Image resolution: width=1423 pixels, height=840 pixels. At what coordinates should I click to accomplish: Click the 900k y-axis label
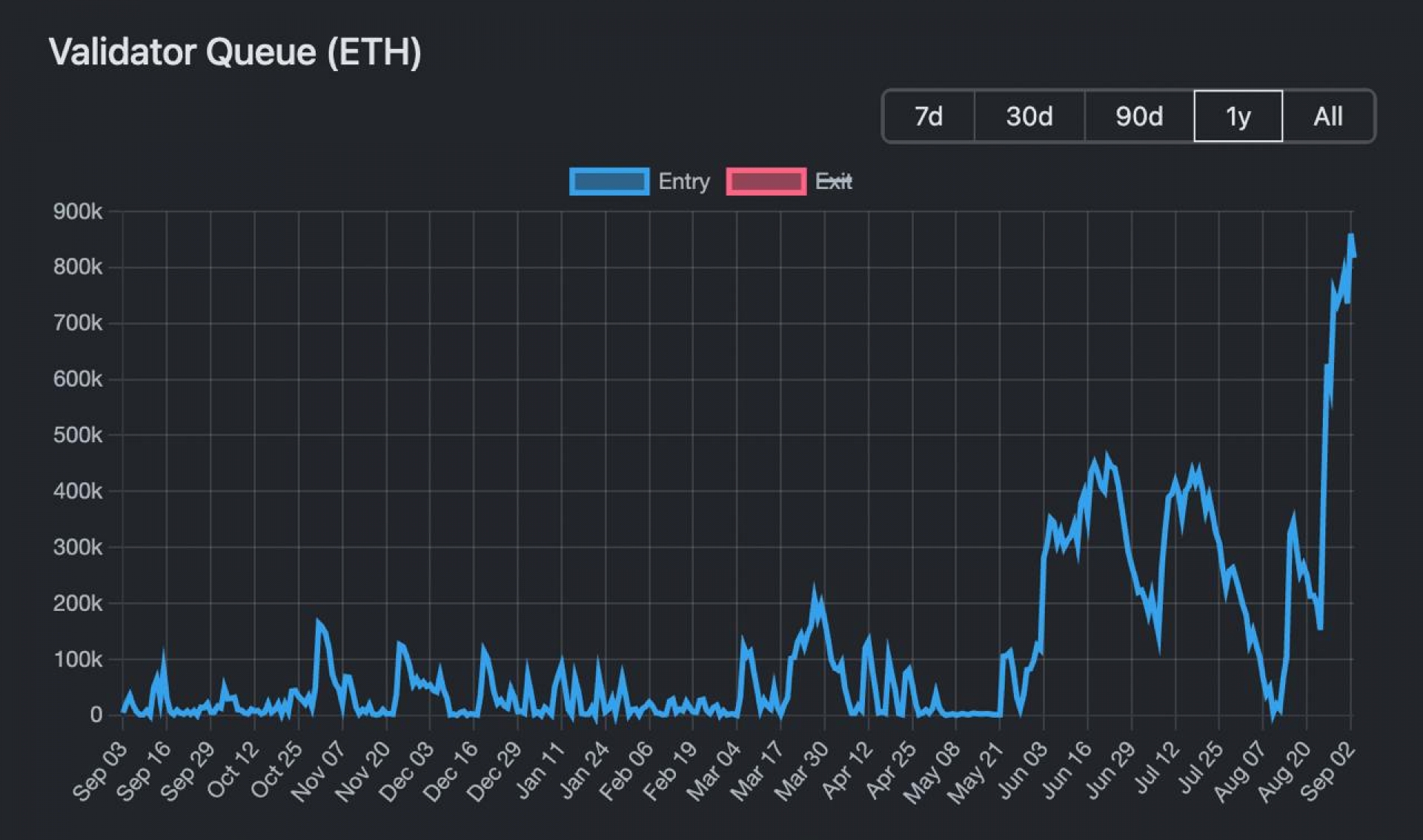78,212
